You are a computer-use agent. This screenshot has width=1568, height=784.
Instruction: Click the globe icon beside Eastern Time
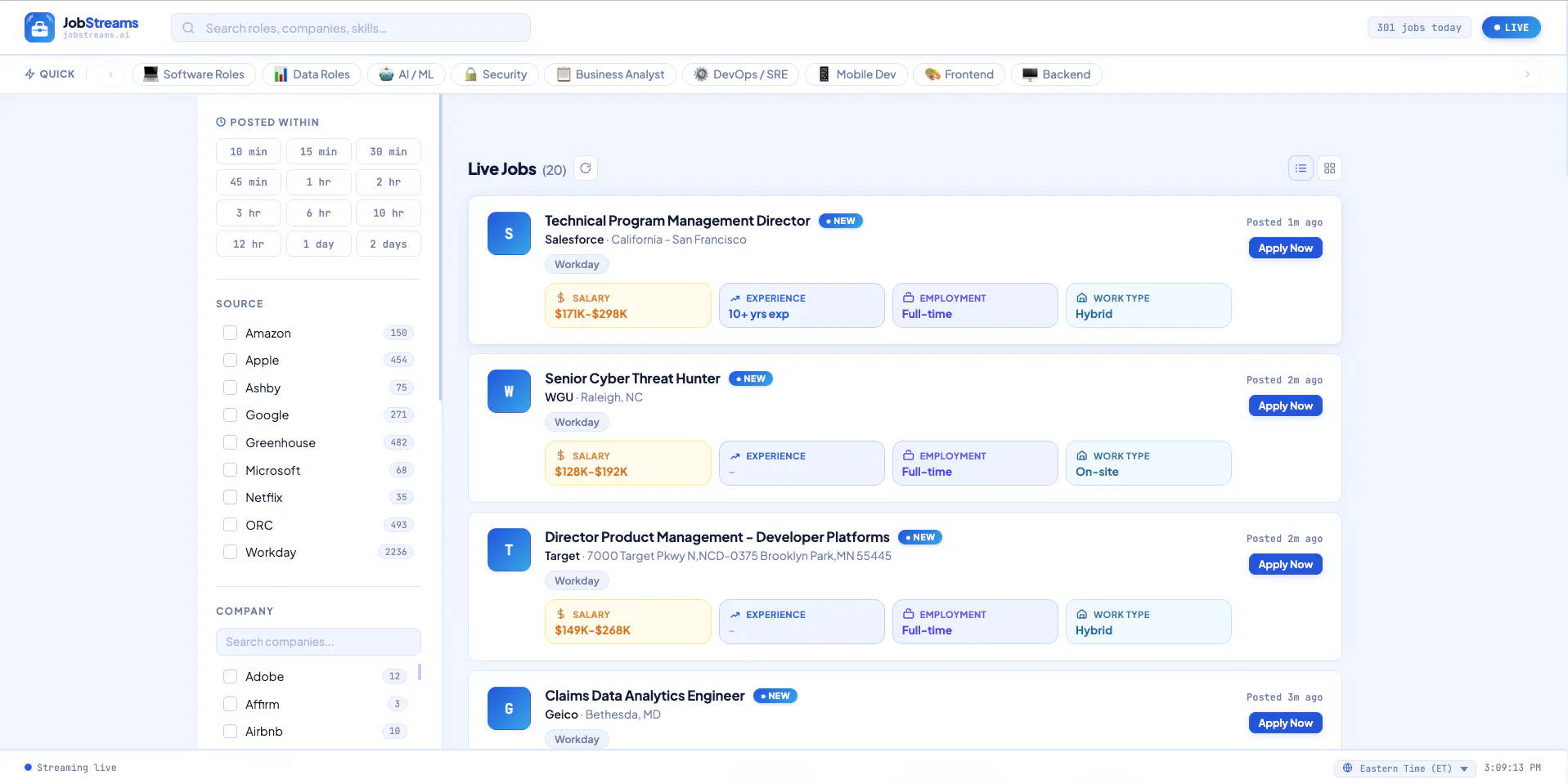point(1348,768)
